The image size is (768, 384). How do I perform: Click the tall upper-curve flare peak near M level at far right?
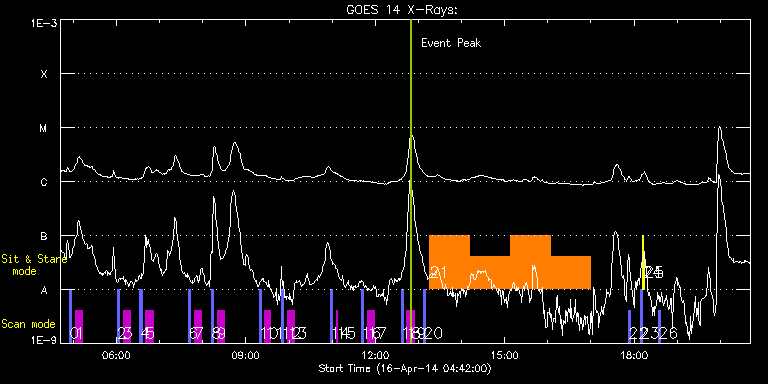[x=719, y=128]
